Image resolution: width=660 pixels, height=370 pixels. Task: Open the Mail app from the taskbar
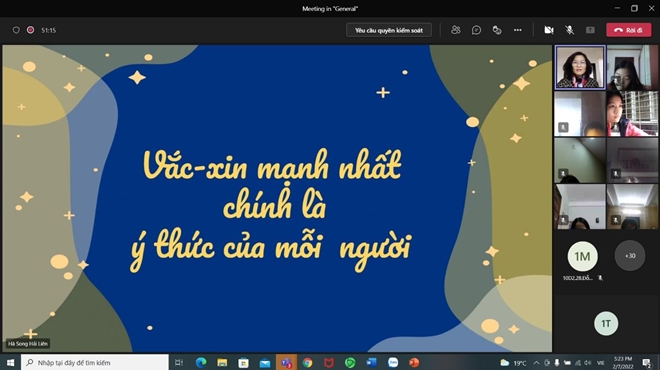[x=265, y=362]
